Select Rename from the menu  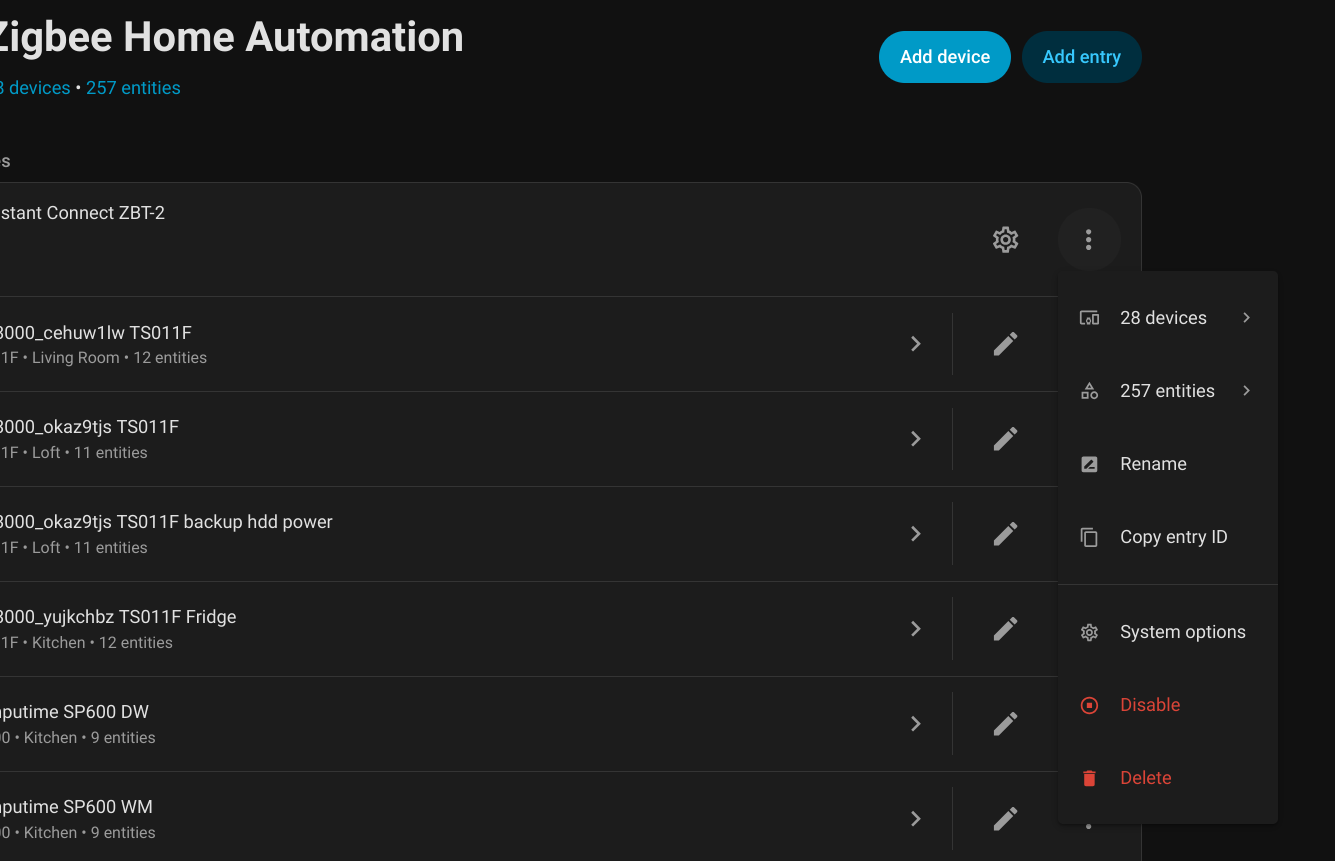tap(1153, 463)
